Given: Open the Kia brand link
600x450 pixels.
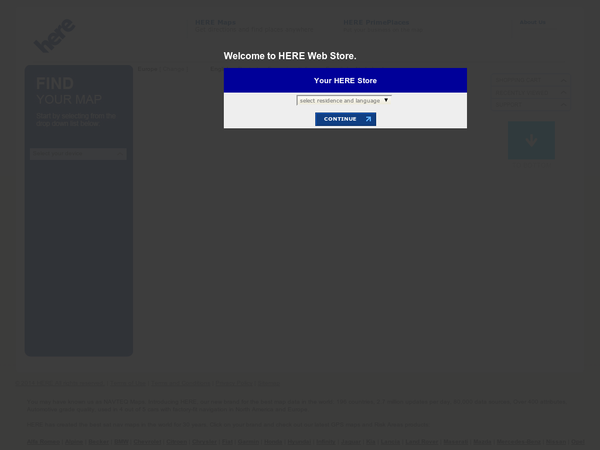Looking at the screenshot, I should click(371, 442).
